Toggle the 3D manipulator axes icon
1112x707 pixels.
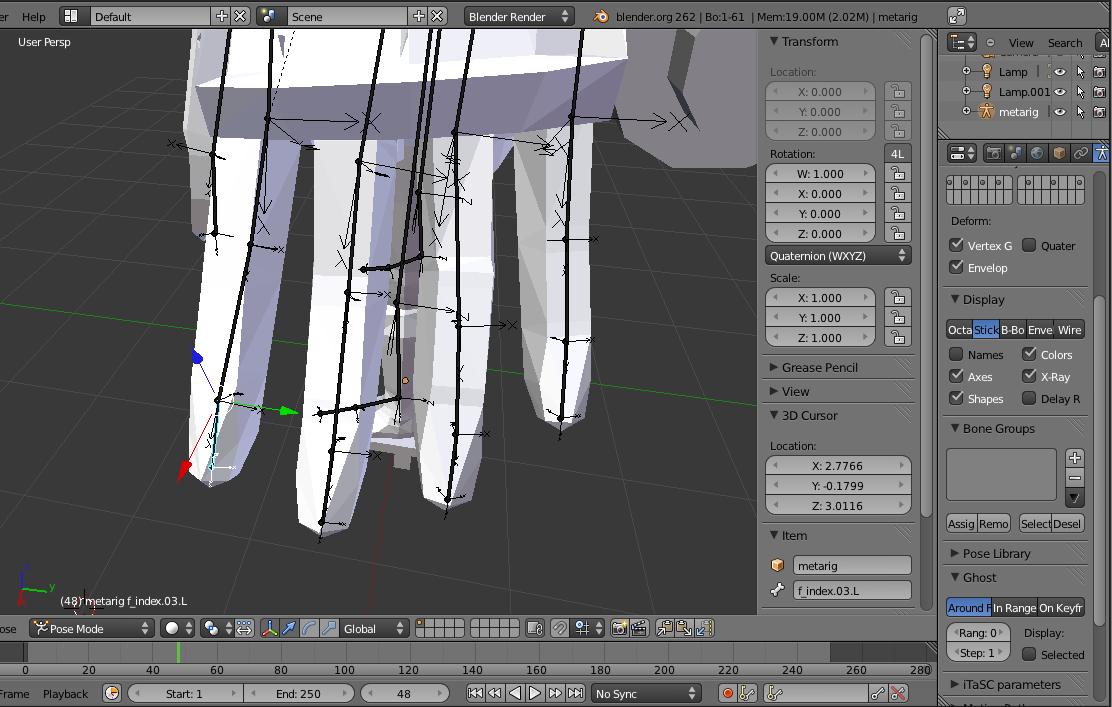click(x=269, y=628)
